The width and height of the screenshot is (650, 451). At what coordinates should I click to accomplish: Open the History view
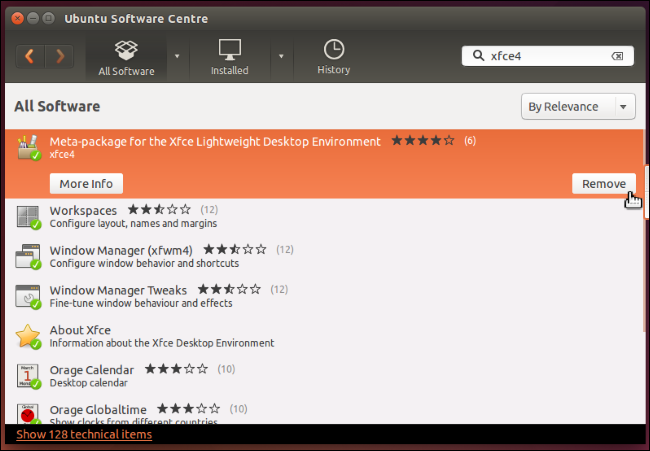pos(333,58)
